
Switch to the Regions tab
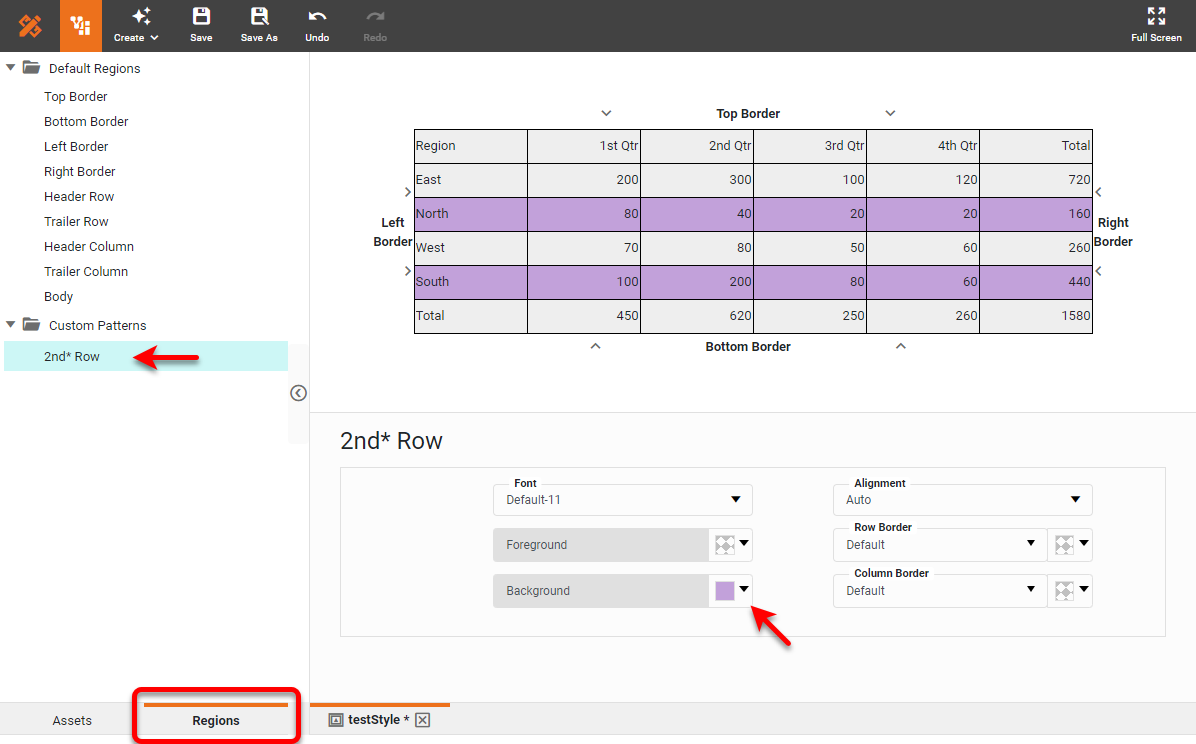click(216, 720)
